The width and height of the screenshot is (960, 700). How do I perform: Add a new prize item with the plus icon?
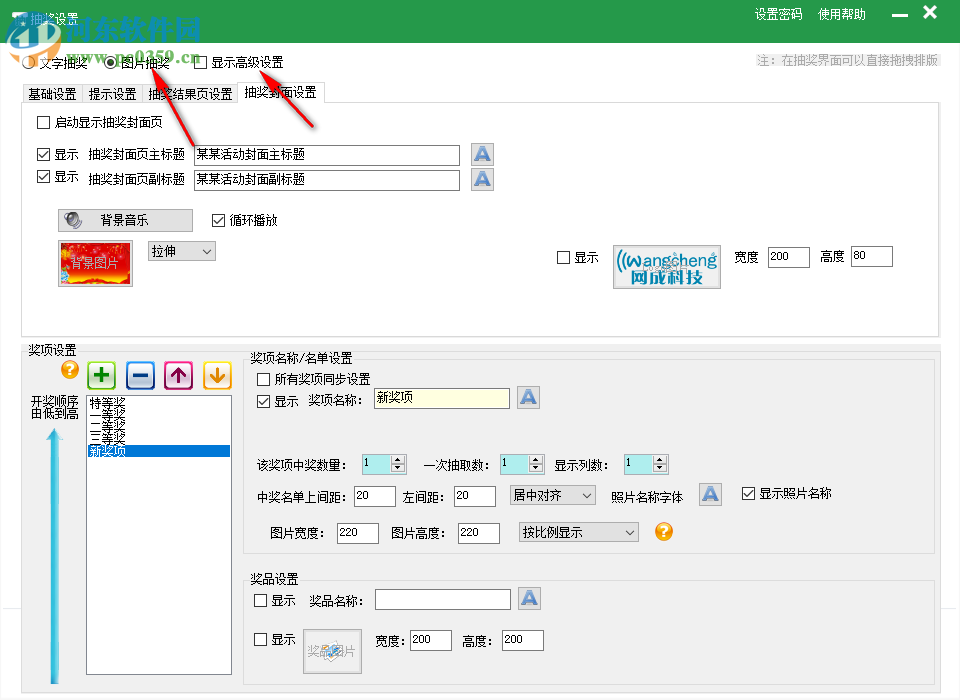point(100,375)
